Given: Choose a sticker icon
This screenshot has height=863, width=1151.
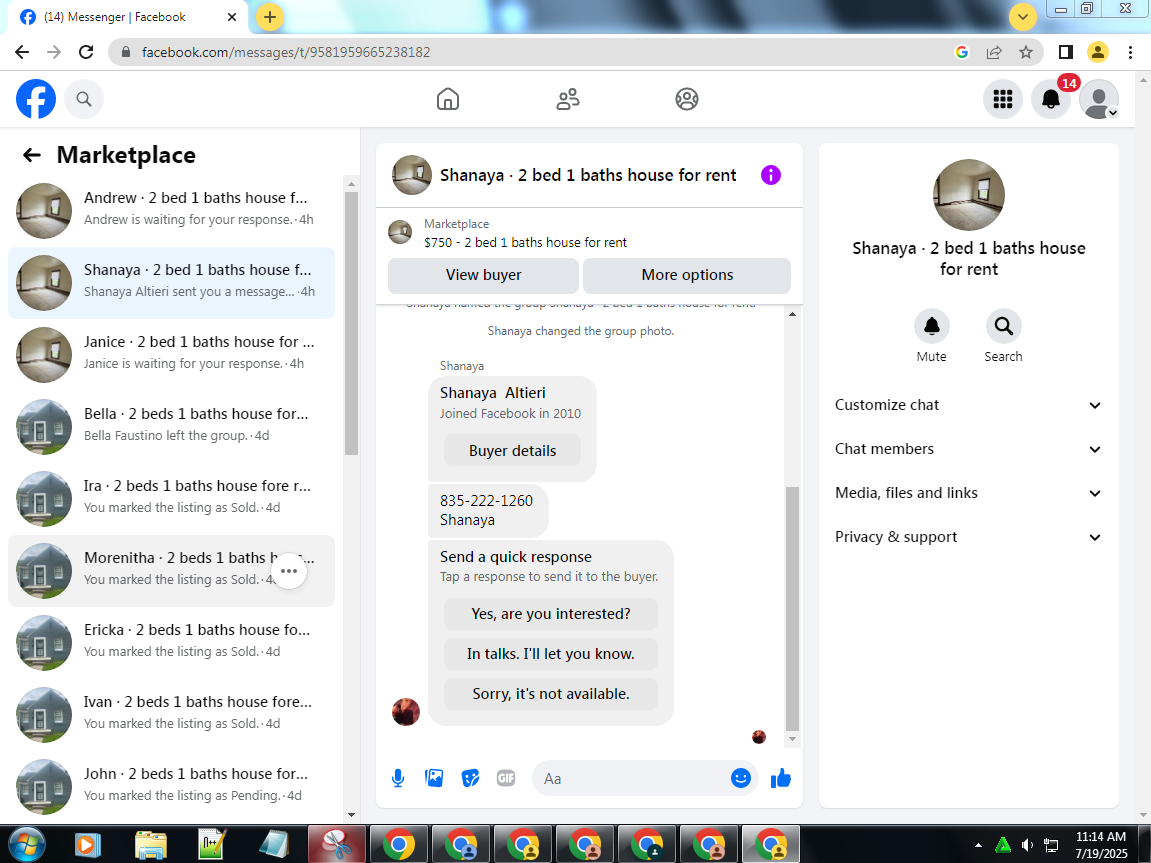Looking at the screenshot, I should pos(470,778).
